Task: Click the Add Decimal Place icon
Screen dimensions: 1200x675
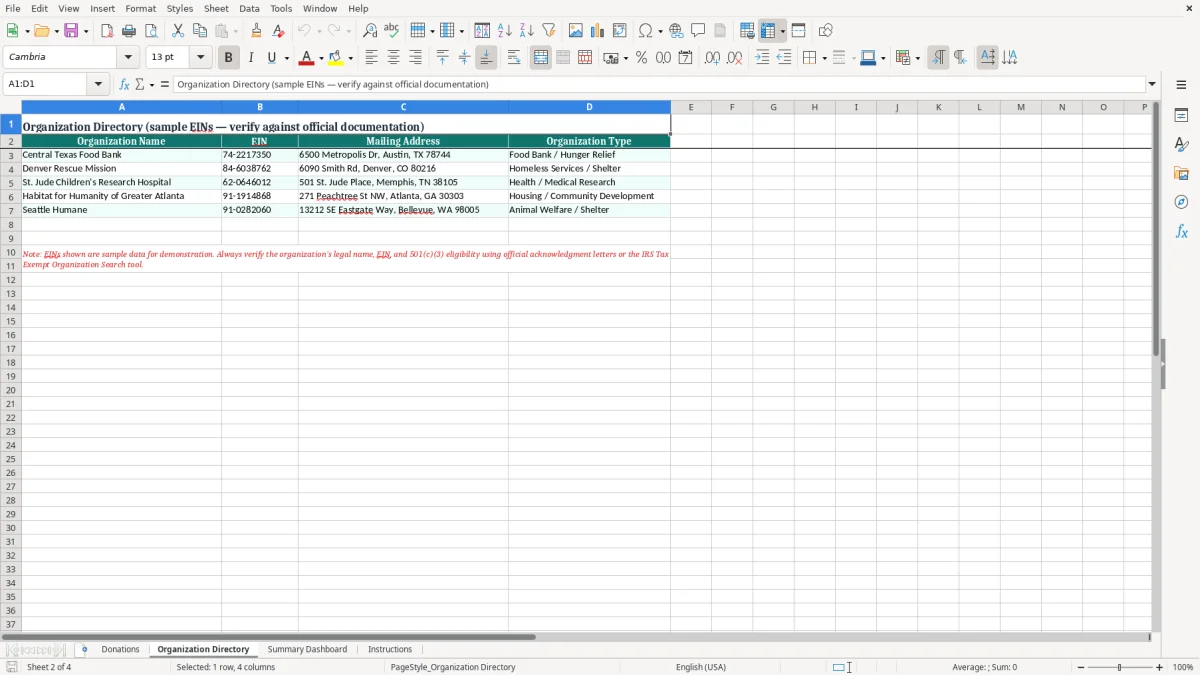Action: coord(712,58)
